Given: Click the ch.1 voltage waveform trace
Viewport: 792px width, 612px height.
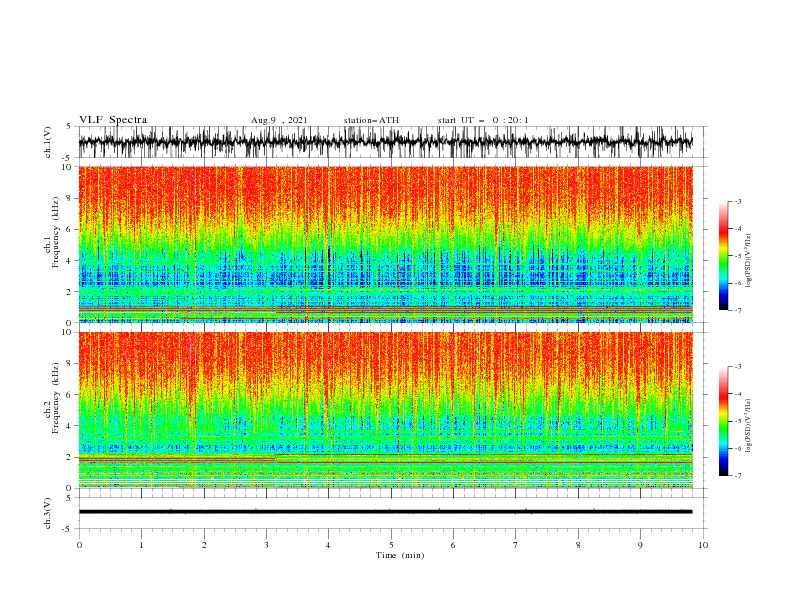Looking at the screenshot, I should point(385,142).
